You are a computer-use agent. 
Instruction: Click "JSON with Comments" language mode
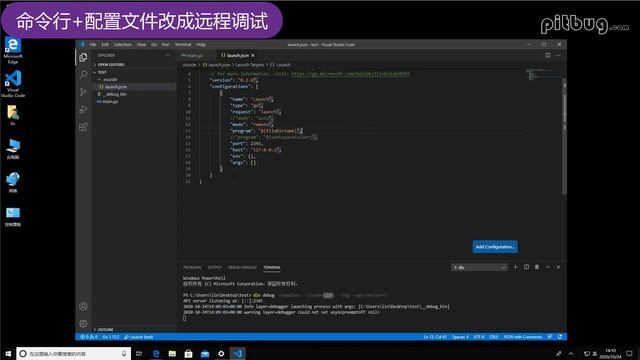523,337
